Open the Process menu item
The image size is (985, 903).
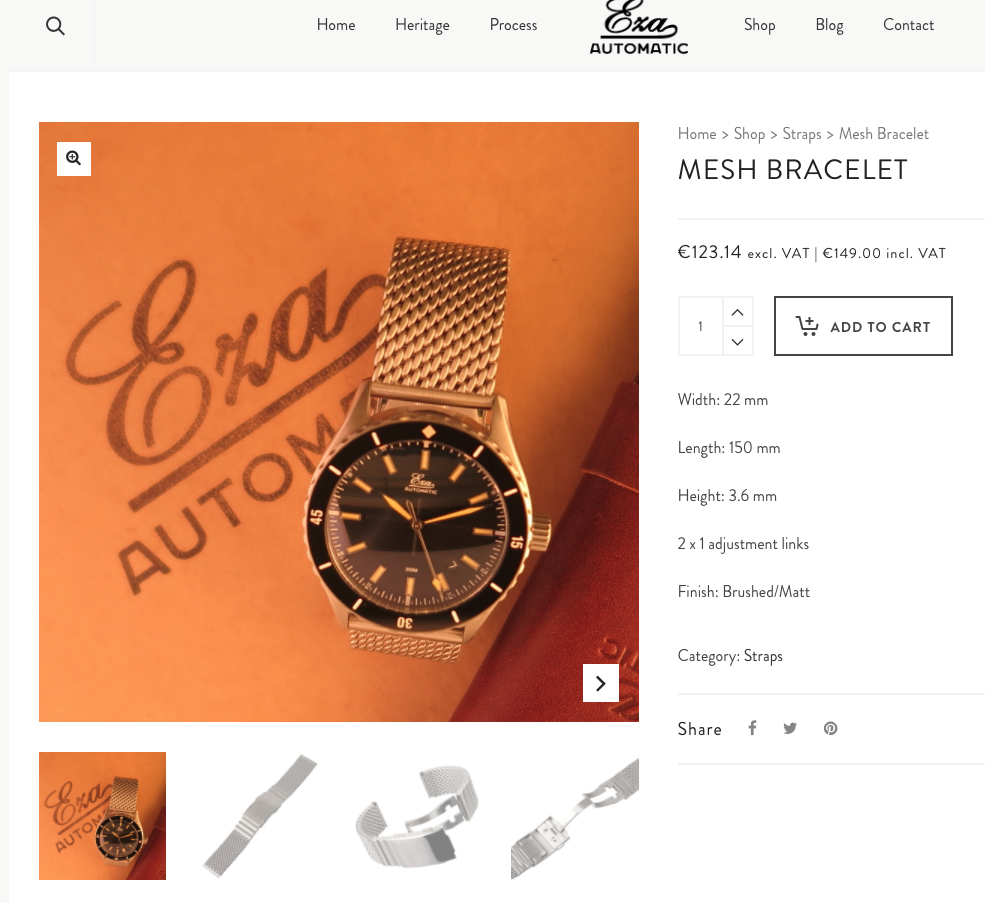(x=513, y=25)
